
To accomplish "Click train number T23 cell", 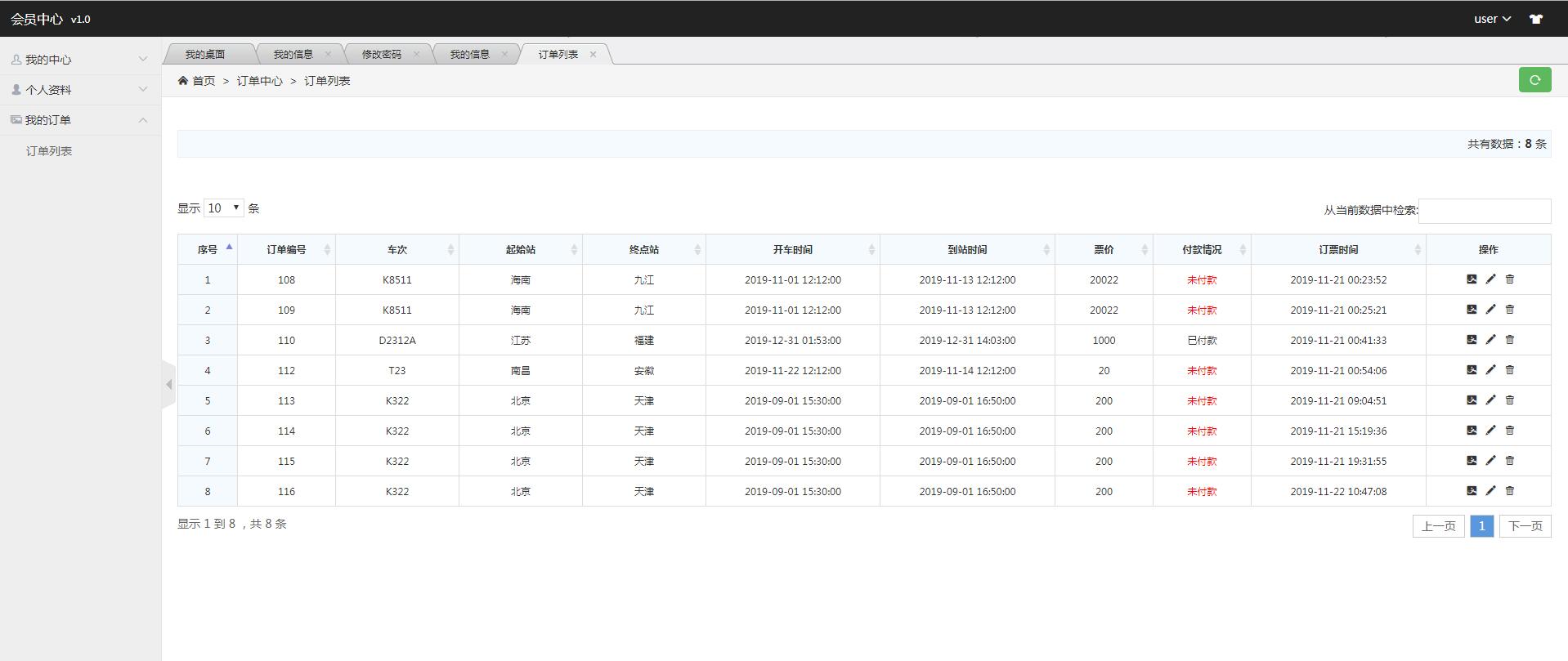I will tap(397, 370).
